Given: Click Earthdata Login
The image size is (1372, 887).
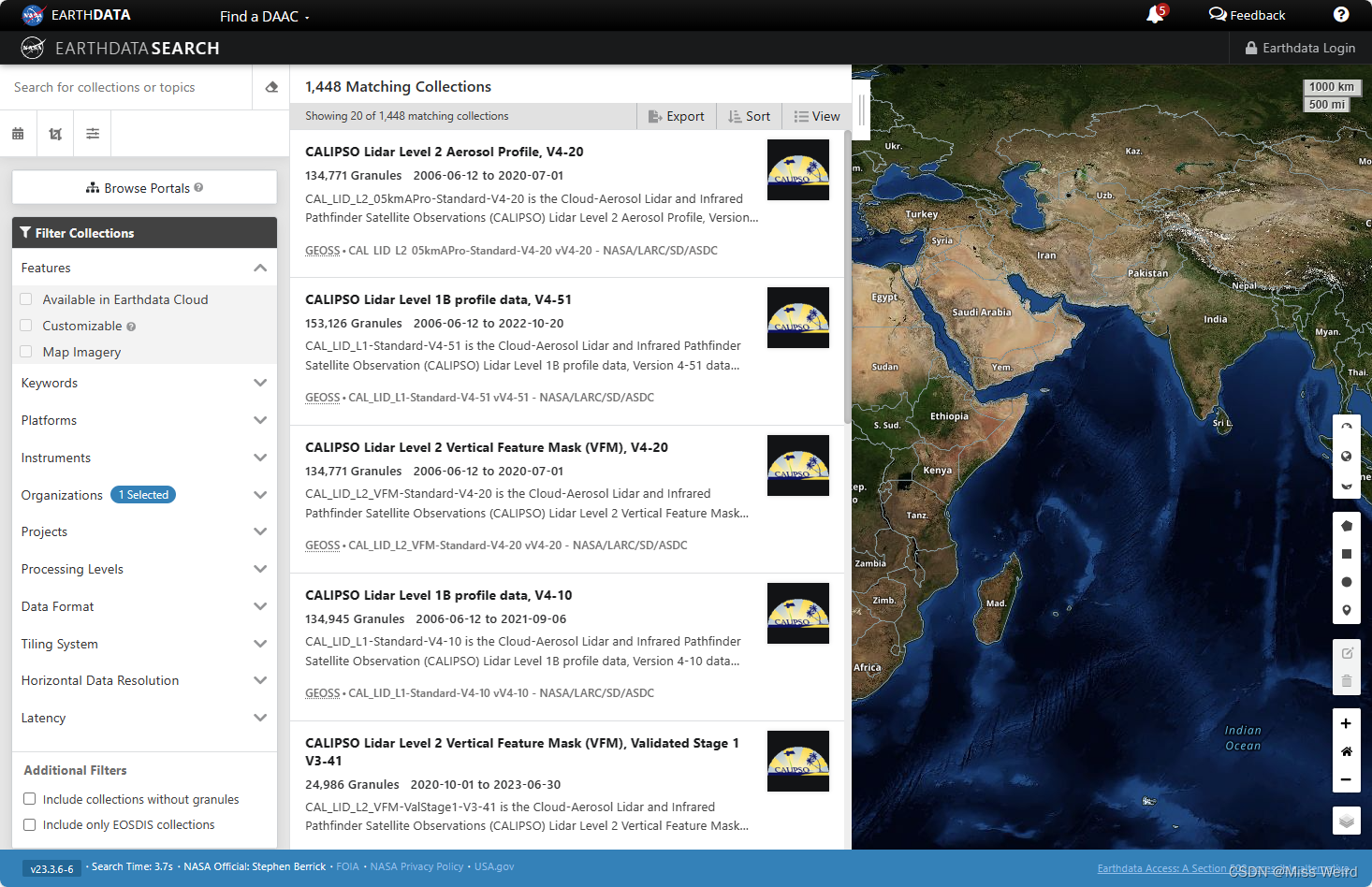Looking at the screenshot, I should (1300, 48).
